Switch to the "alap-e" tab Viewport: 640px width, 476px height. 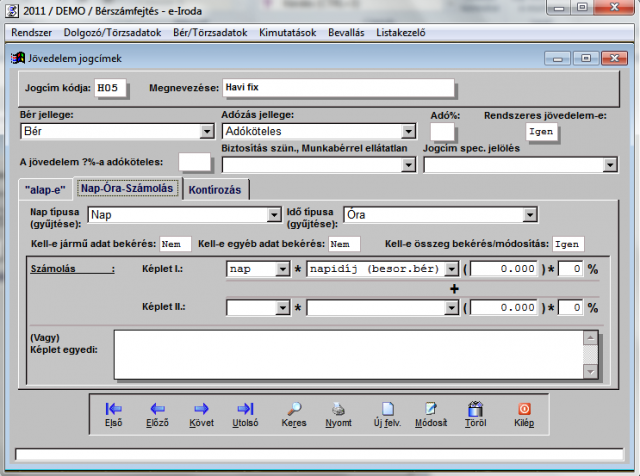pyautogui.click(x=45, y=189)
